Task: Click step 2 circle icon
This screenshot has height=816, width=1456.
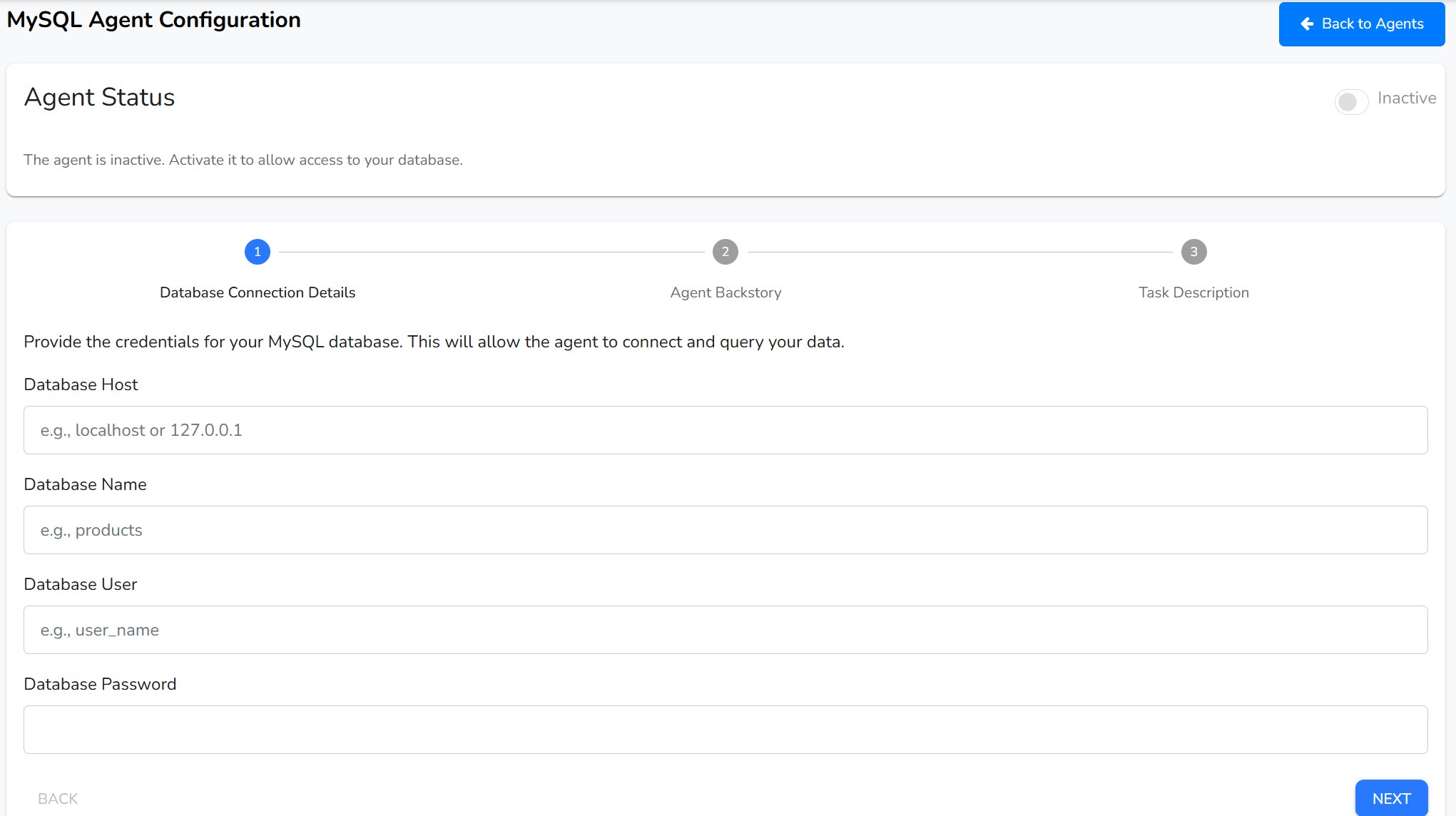Action: coord(725,252)
